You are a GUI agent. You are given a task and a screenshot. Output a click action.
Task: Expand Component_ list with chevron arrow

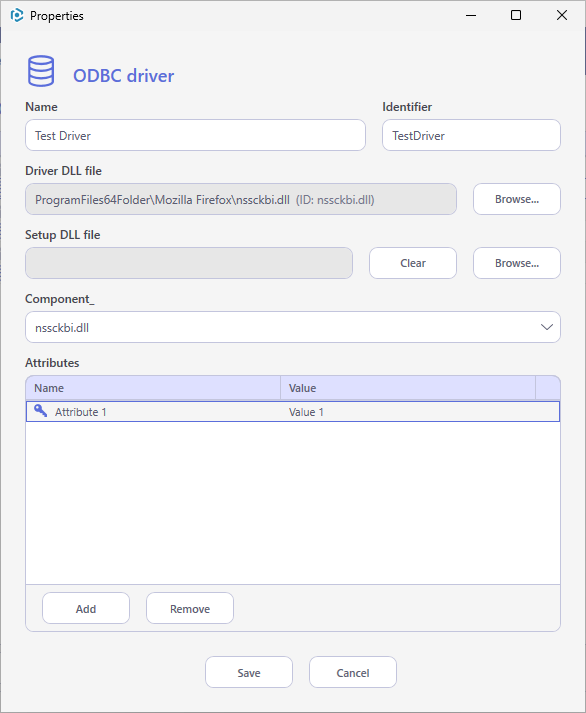tap(546, 327)
